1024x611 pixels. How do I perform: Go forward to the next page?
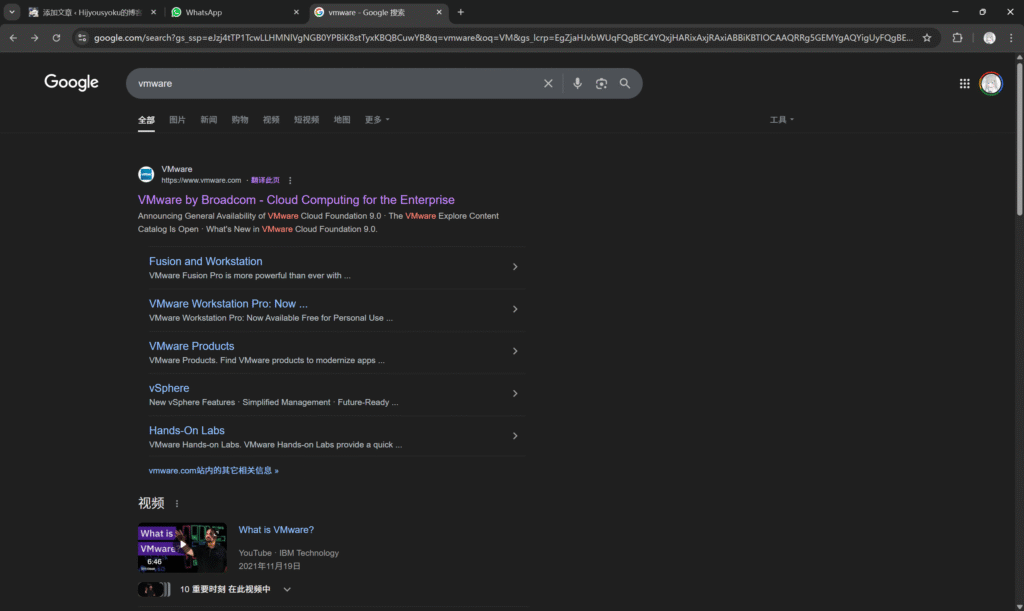[35, 38]
